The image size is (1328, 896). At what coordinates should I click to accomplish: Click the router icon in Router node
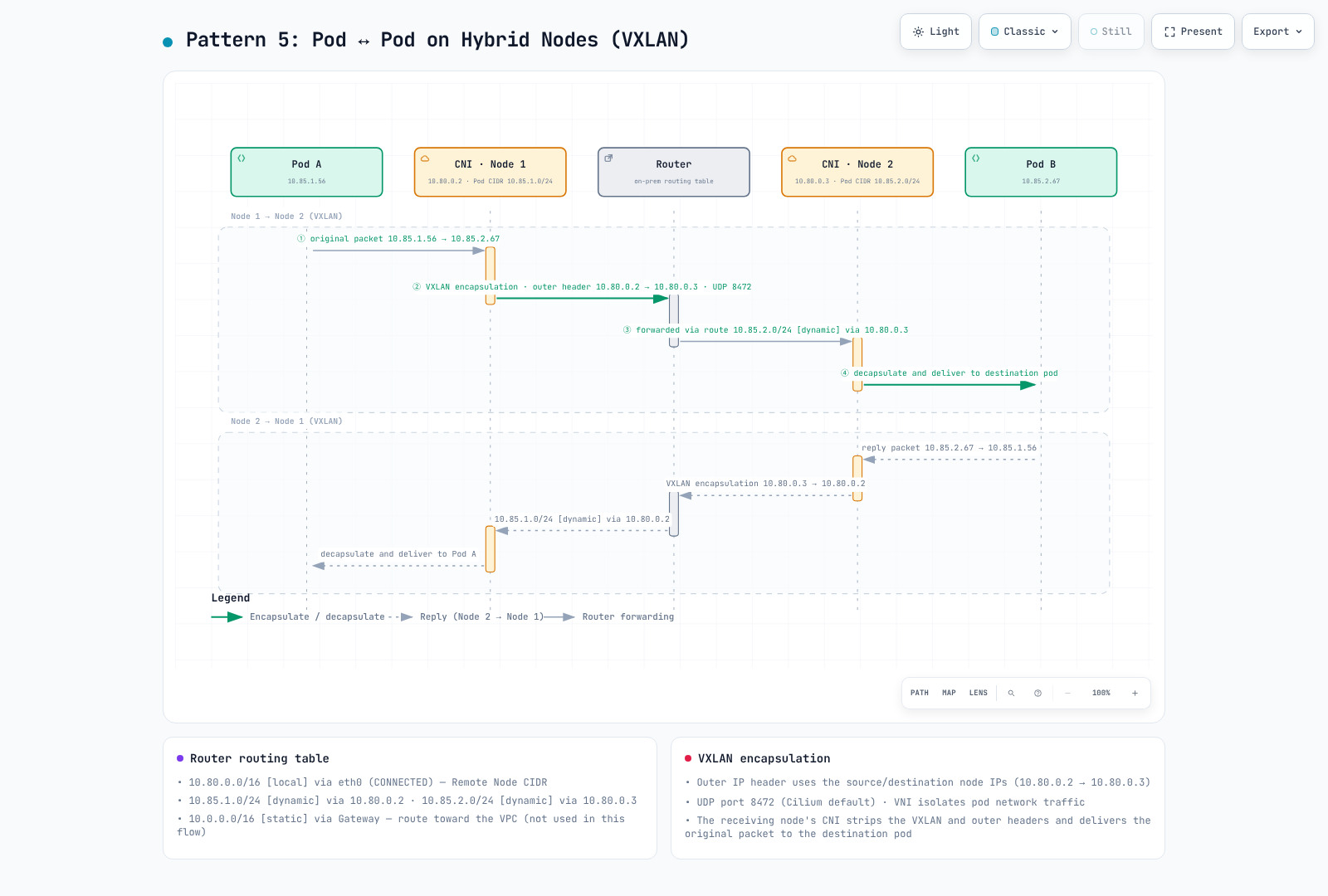point(608,158)
